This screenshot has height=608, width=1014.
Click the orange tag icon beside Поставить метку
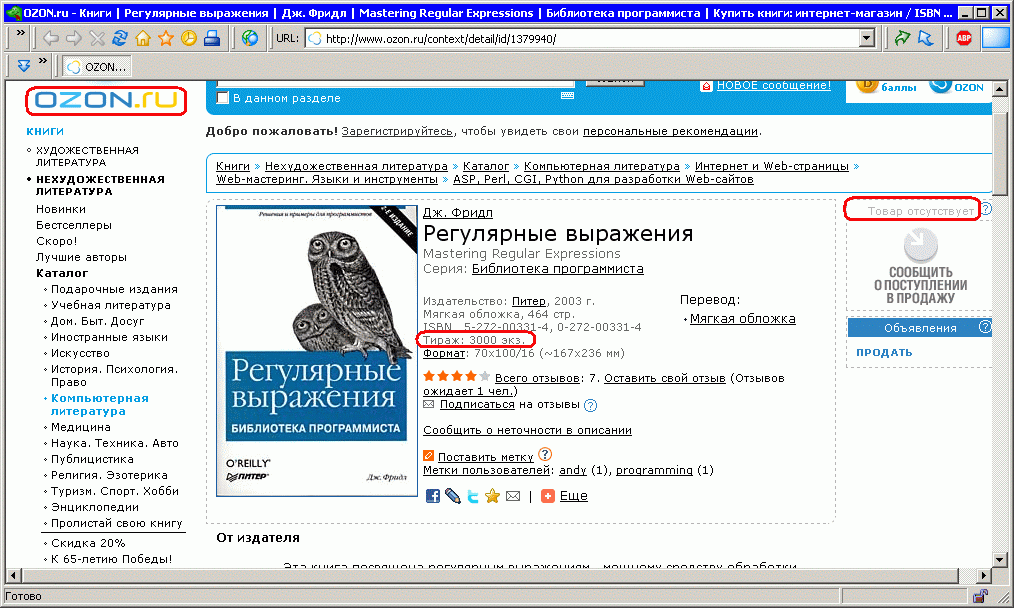coord(428,456)
